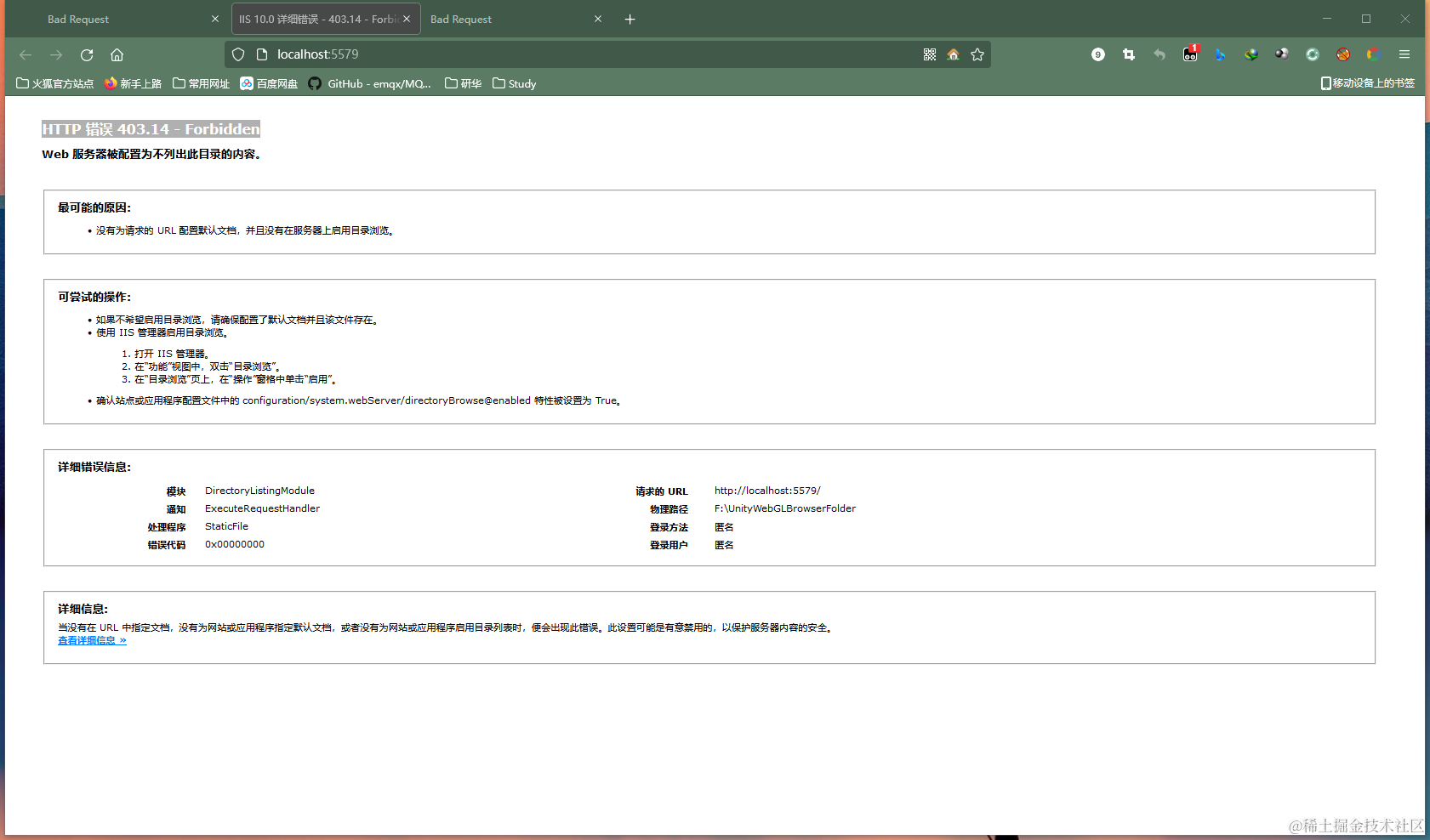
Task: Reload the current page
Action: [x=87, y=54]
